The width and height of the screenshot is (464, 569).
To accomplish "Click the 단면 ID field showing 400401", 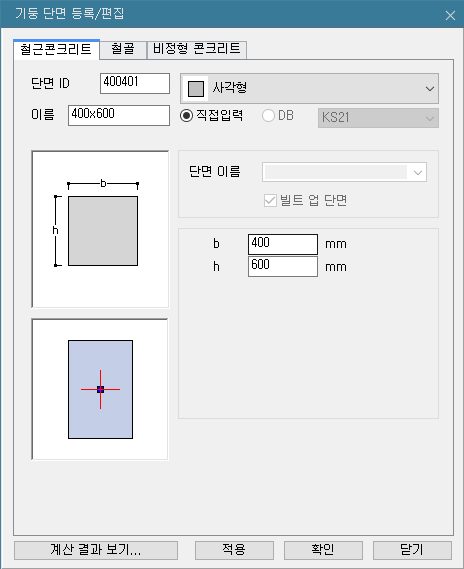I will tap(135, 83).
